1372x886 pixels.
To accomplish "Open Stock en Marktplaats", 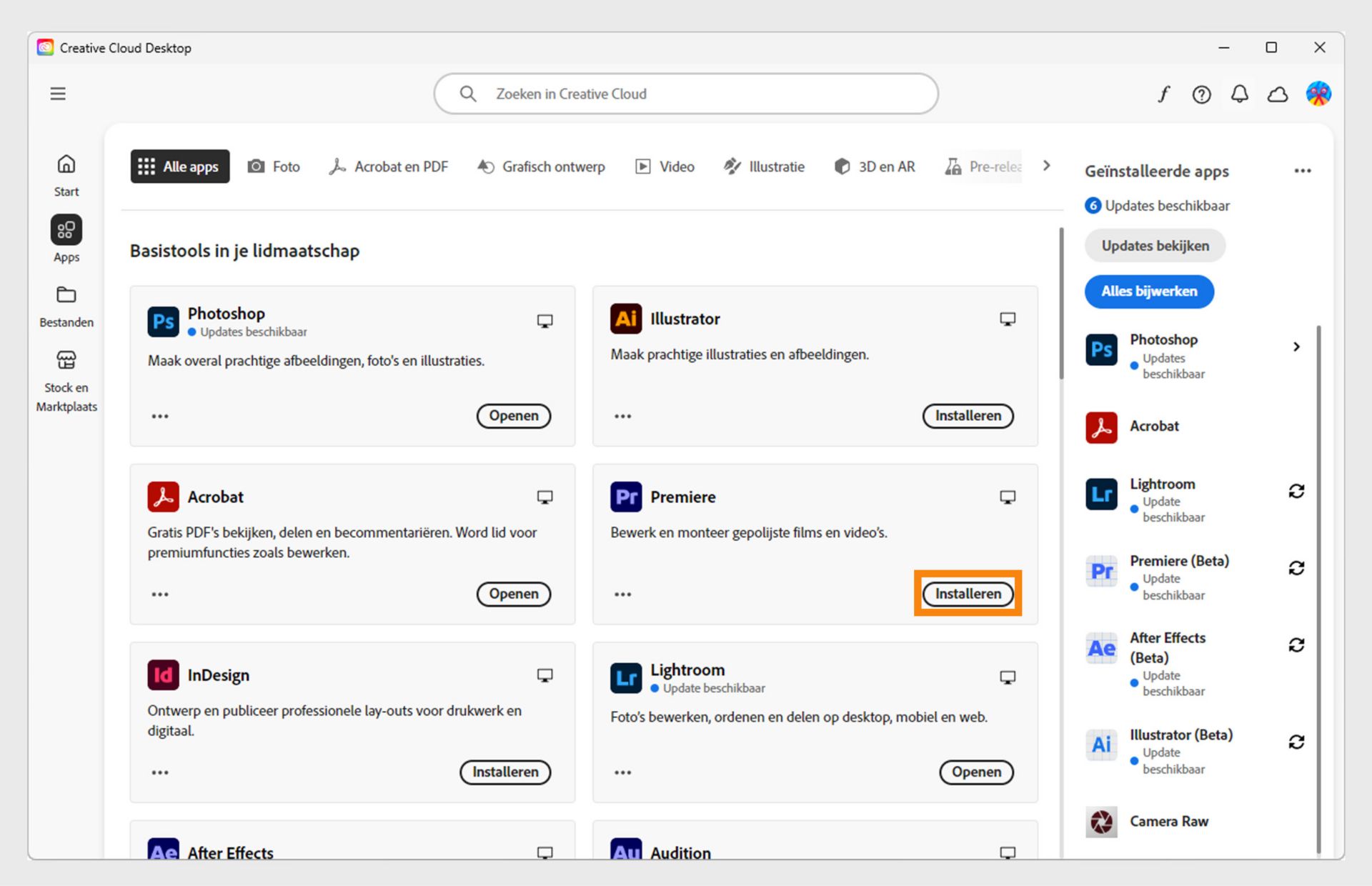I will (x=66, y=382).
